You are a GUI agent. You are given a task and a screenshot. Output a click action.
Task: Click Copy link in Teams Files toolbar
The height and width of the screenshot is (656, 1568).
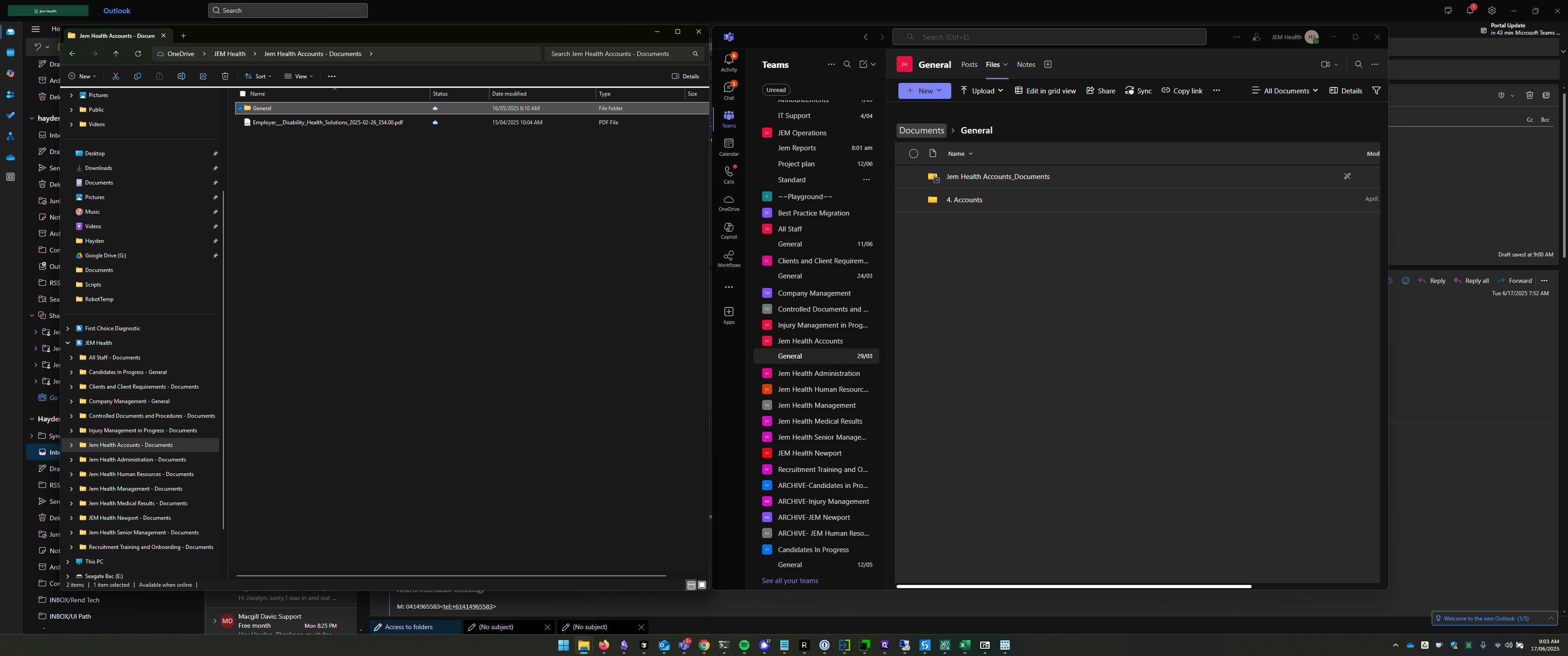coord(1181,91)
